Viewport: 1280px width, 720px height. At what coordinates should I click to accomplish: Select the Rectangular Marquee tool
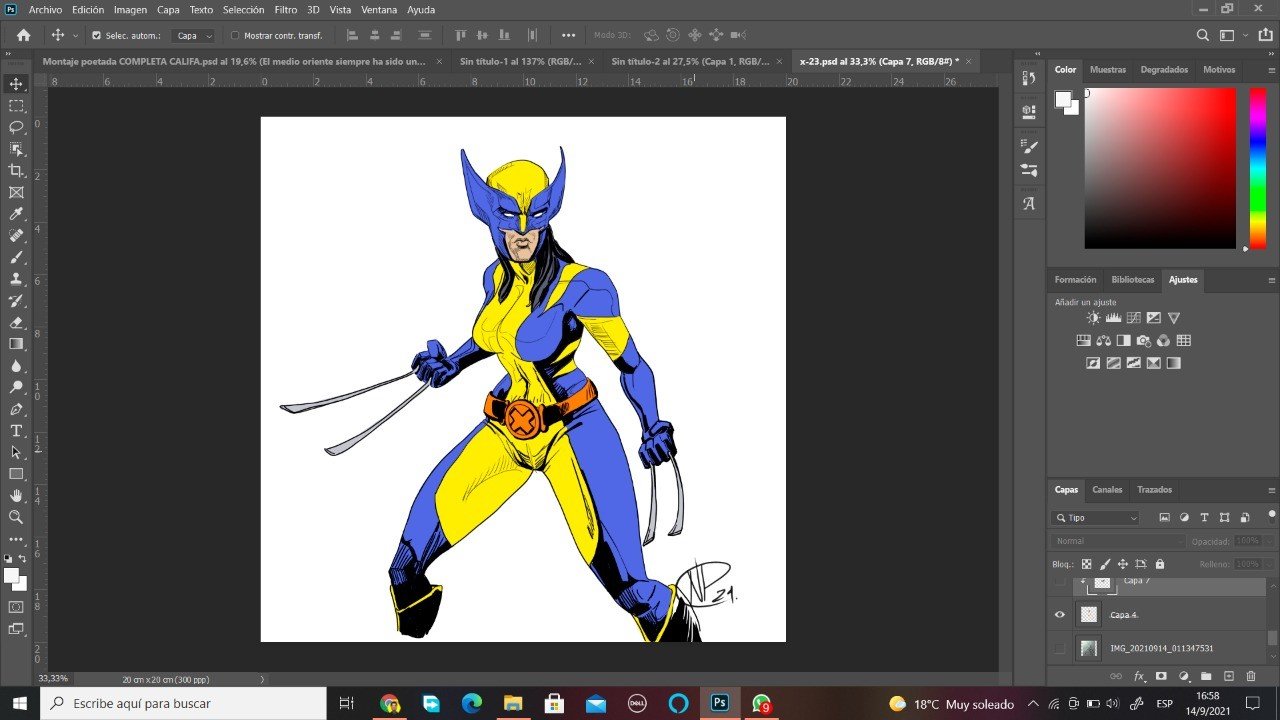coord(16,105)
